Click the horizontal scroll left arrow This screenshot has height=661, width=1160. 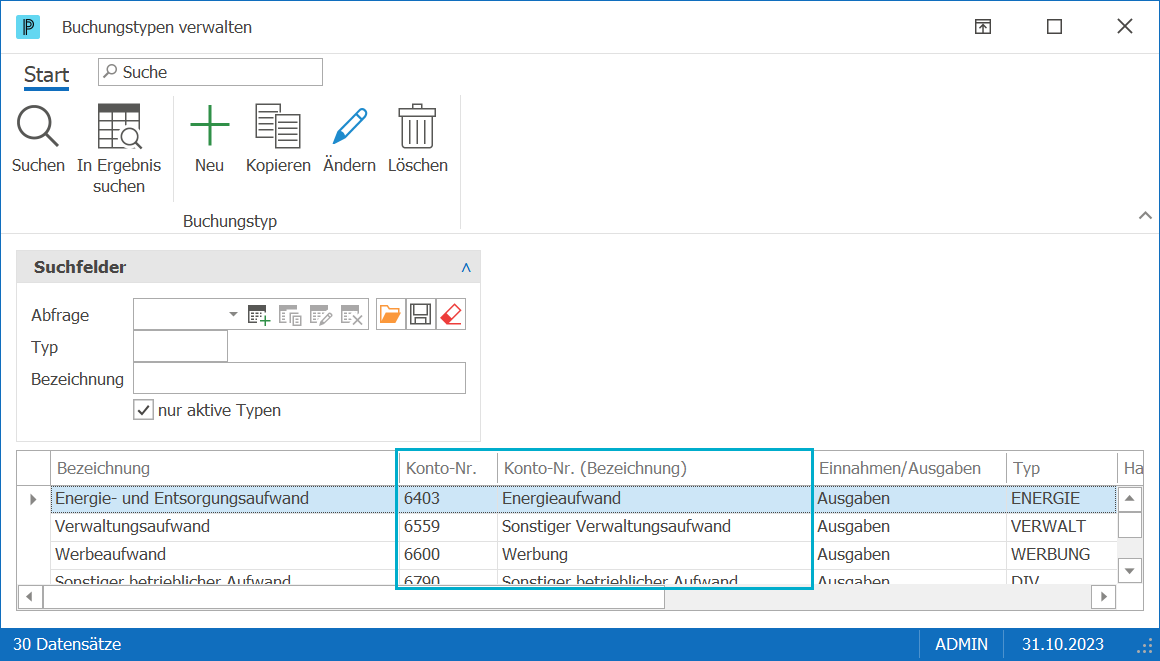tap(30, 597)
